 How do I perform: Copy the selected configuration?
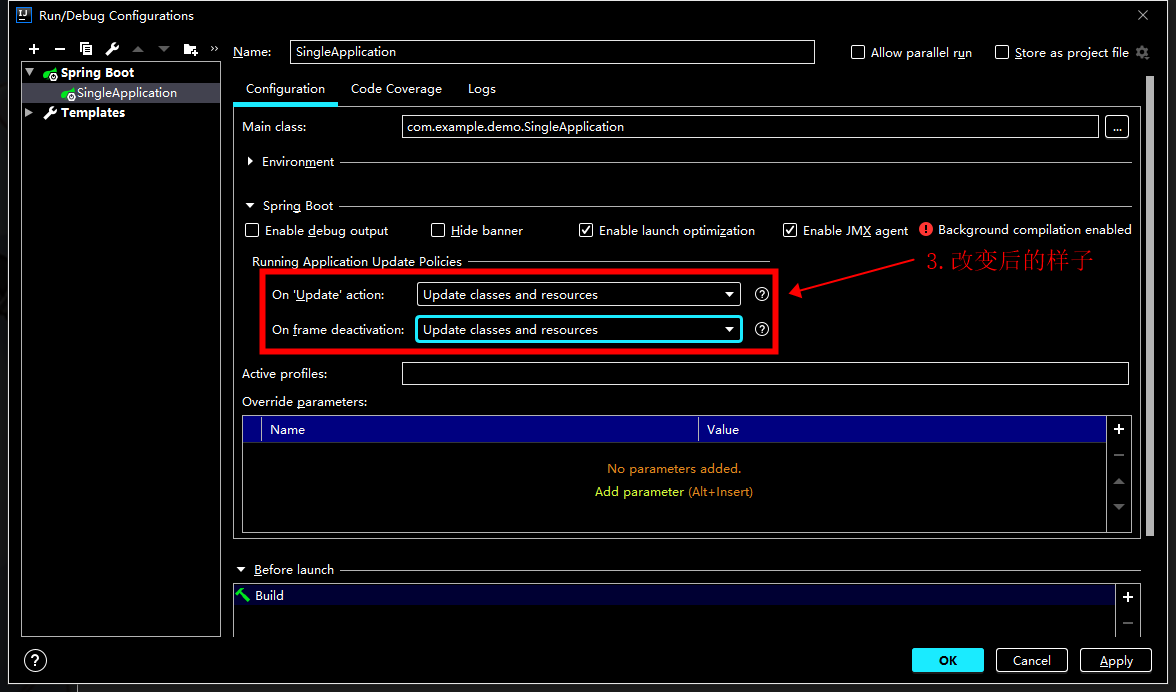pyautogui.click(x=86, y=49)
